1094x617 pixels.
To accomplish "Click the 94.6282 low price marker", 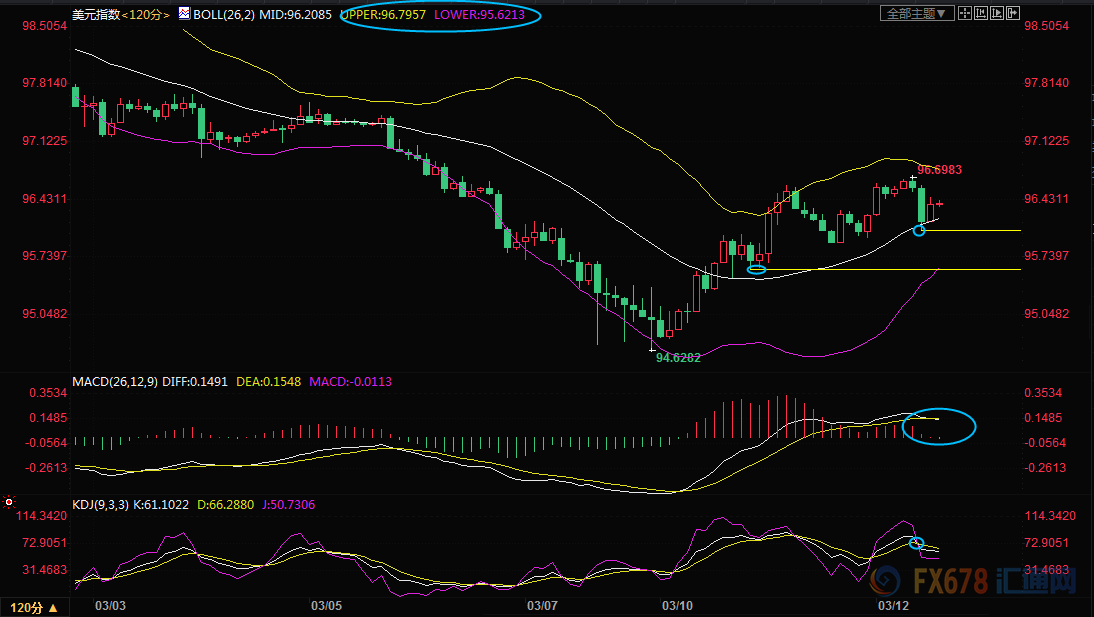I will tap(677, 357).
